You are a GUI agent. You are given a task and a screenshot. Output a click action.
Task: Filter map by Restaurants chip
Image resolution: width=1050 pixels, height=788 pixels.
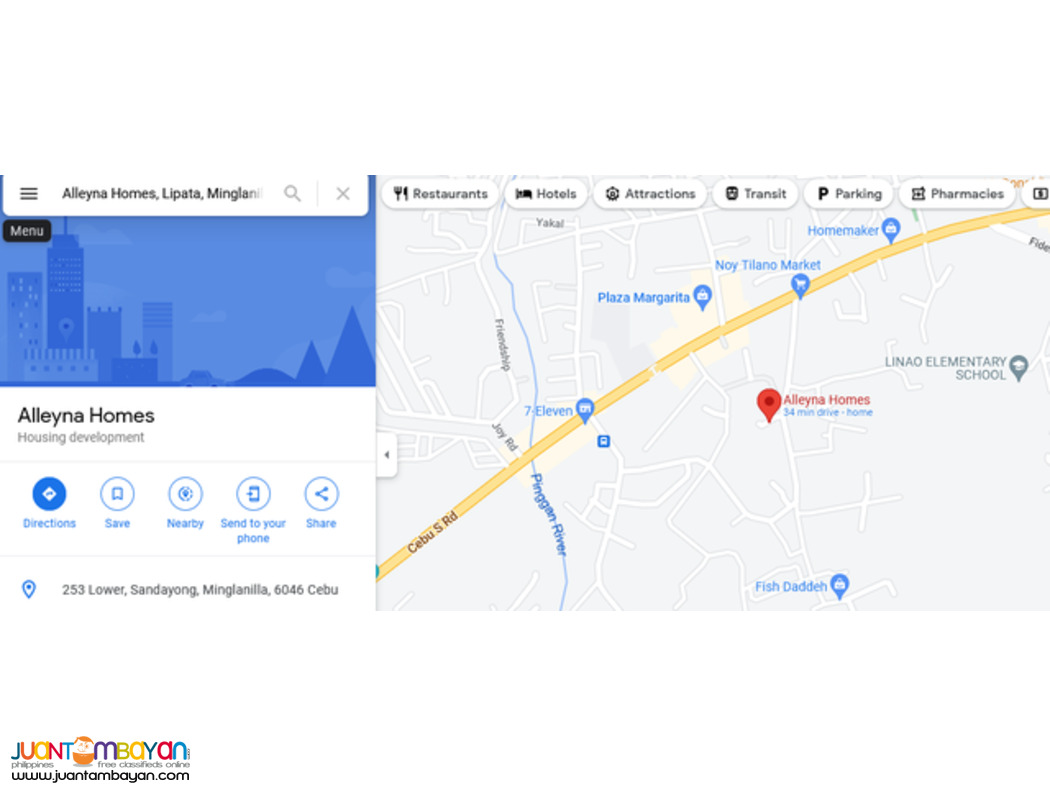click(441, 193)
